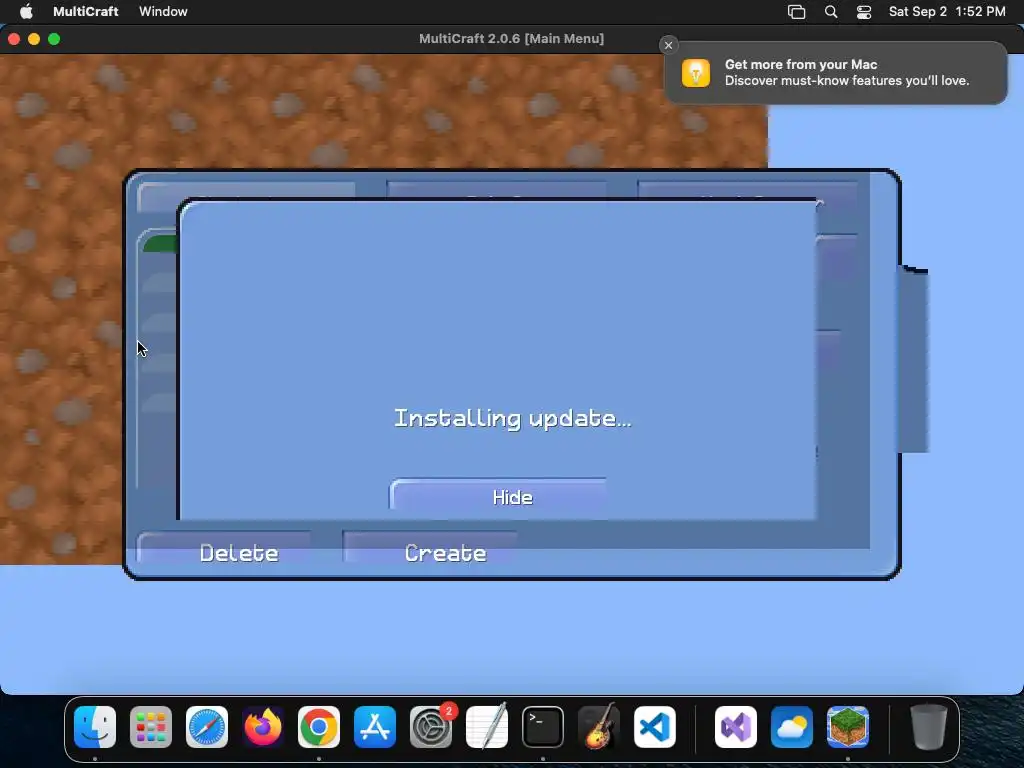Click the date and time in menu bar
The height and width of the screenshot is (768, 1024).
point(947,11)
